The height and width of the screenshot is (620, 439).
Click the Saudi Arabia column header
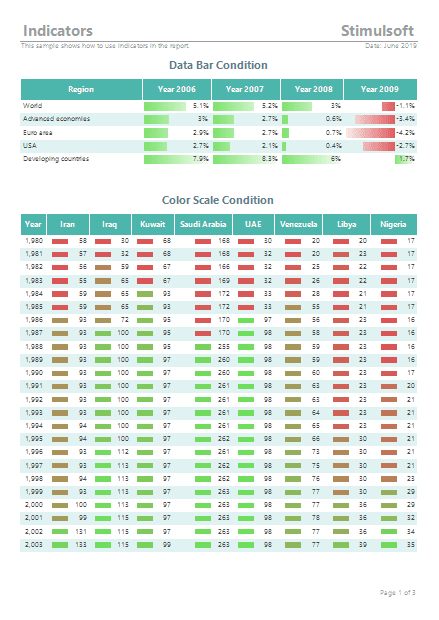[x=203, y=224]
